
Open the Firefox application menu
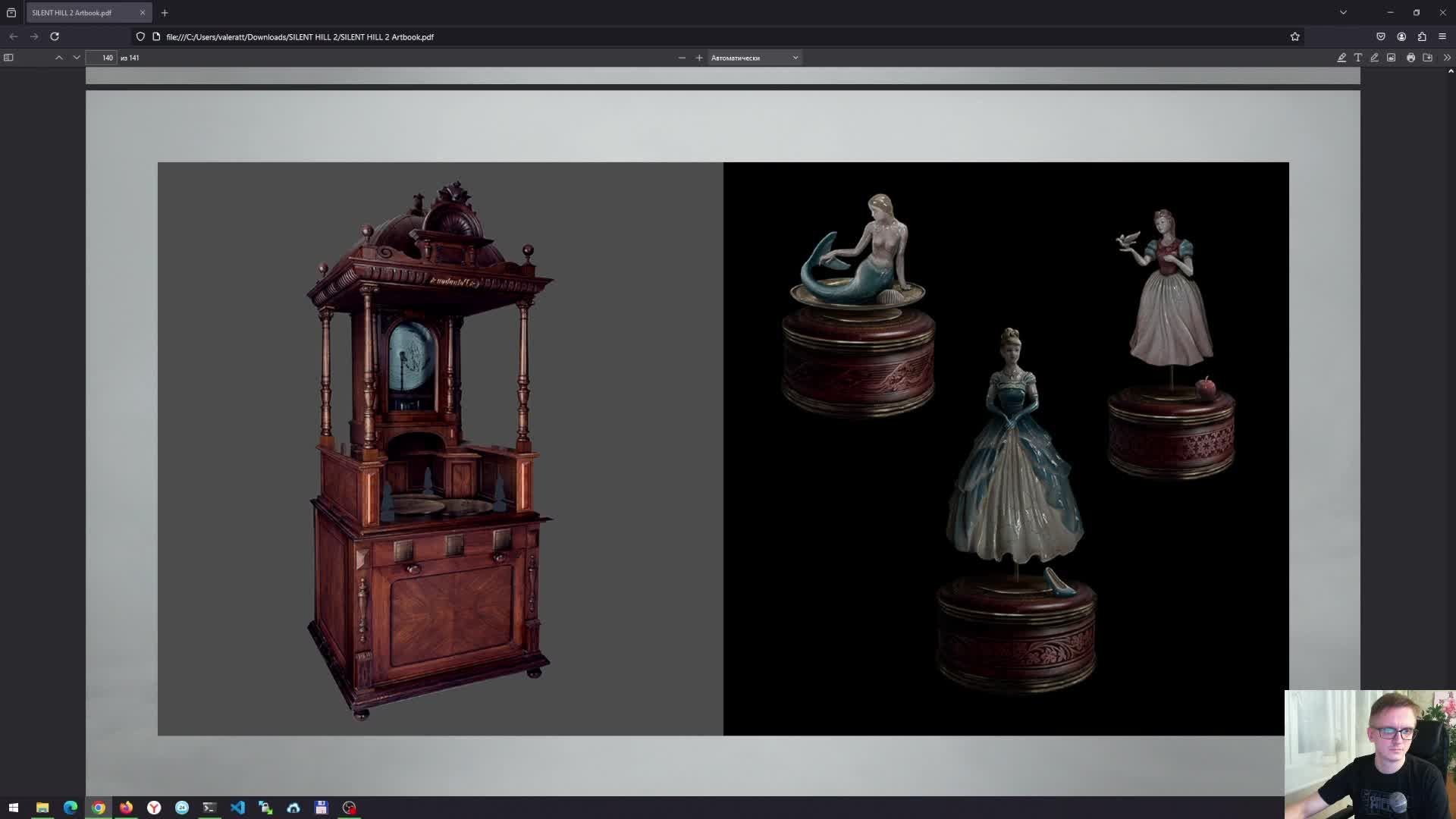click(1442, 36)
